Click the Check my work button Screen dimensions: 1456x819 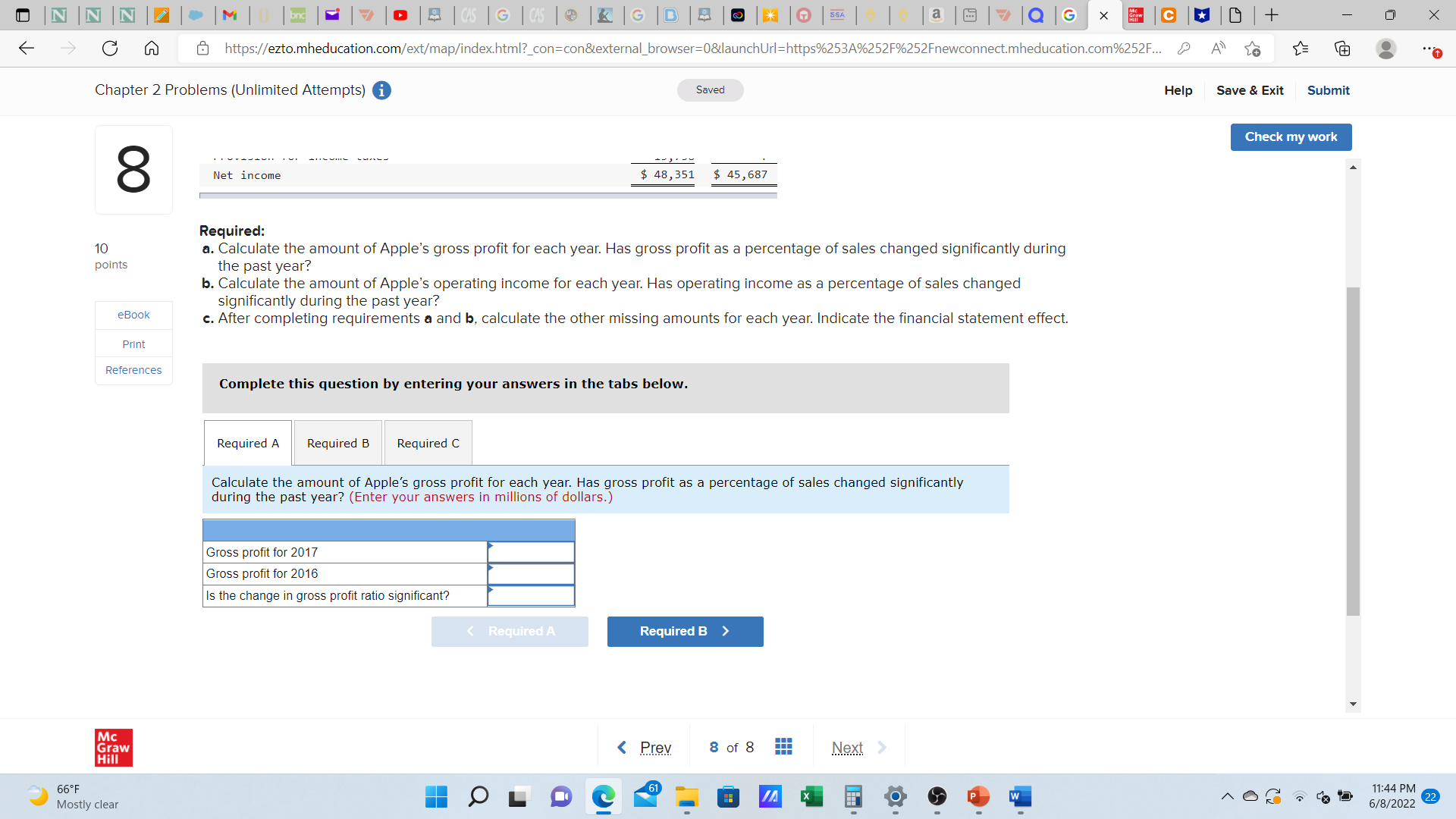(1291, 137)
